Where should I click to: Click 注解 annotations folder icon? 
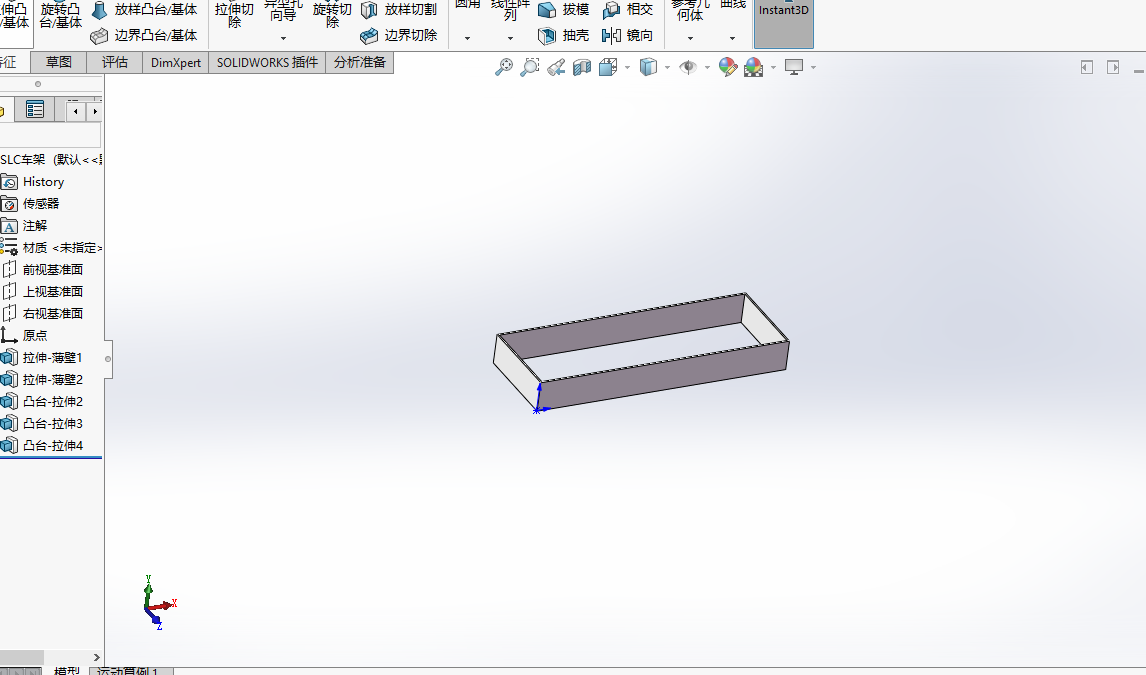click(x=10, y=226)
